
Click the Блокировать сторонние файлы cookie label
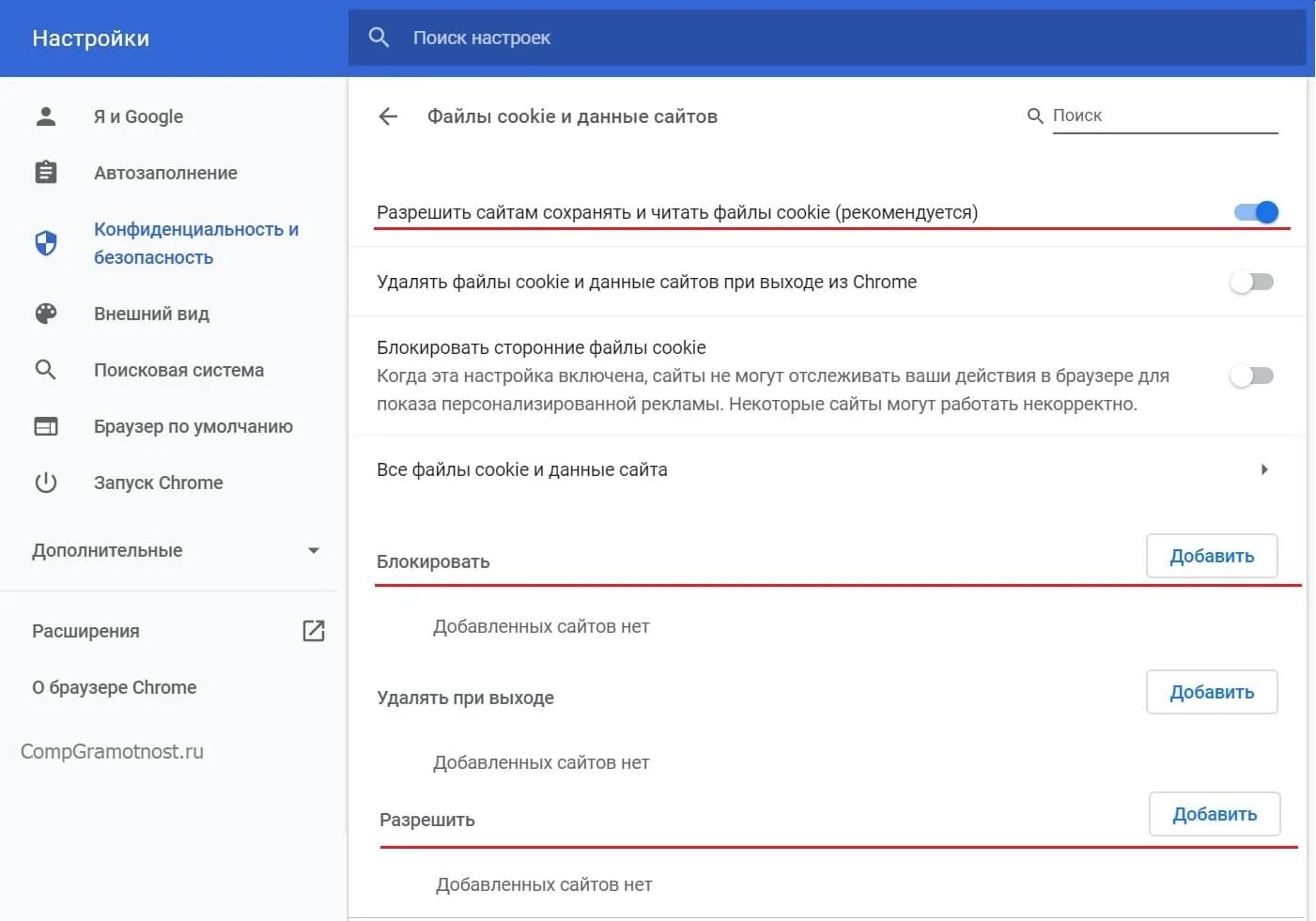pyautogui.click(x=541, y=347)
